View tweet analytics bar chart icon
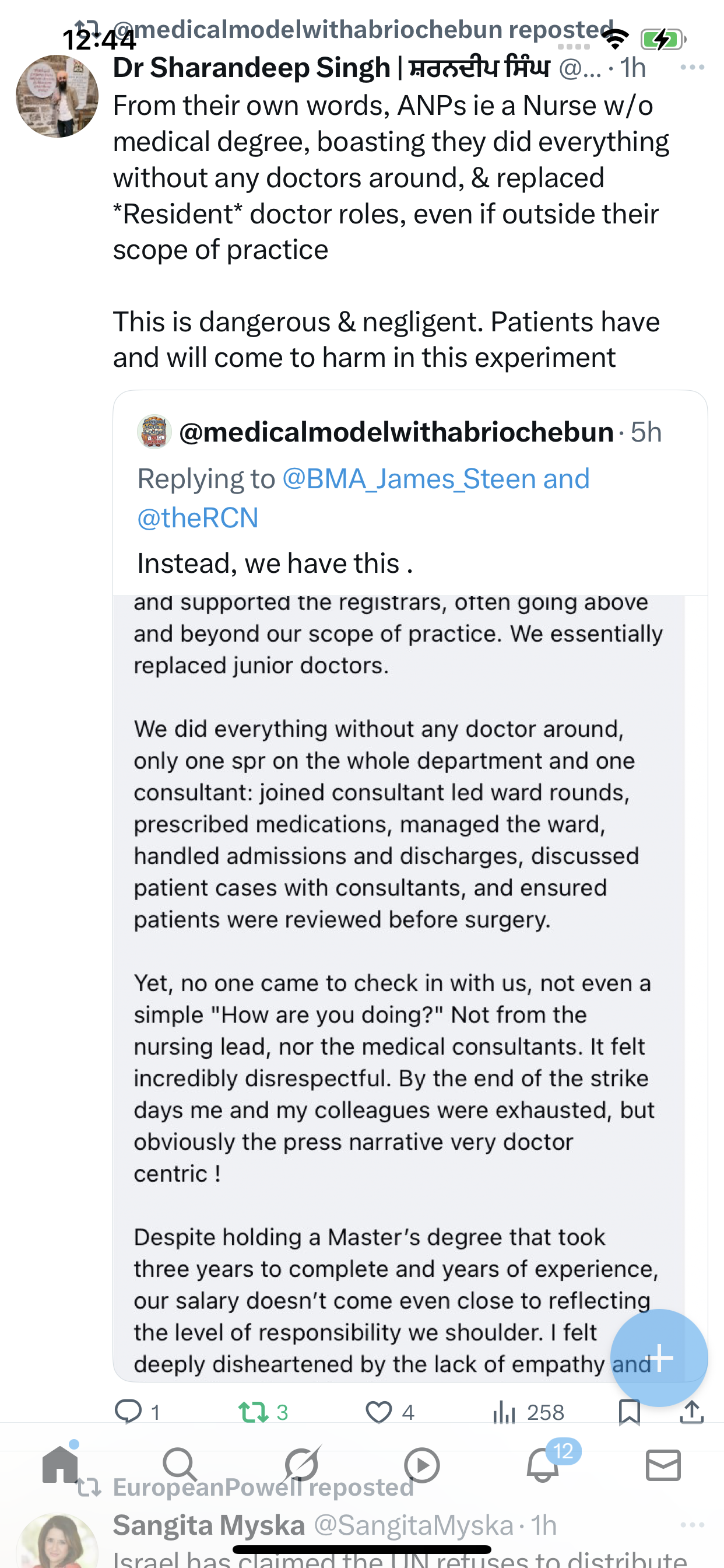 [504, 1412]
